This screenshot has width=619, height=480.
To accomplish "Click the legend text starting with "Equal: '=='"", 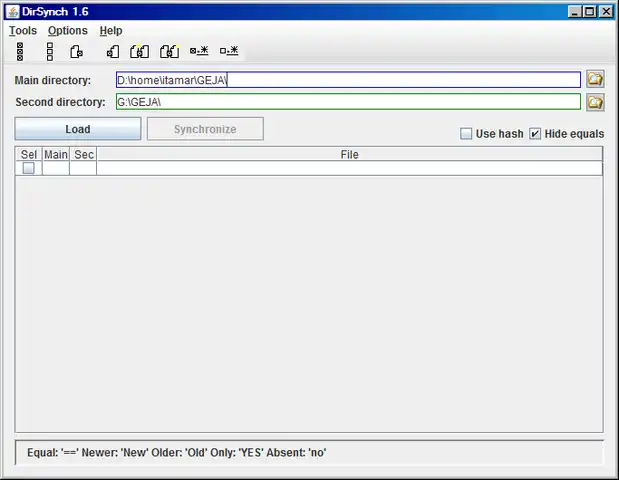I will [176, 452].
